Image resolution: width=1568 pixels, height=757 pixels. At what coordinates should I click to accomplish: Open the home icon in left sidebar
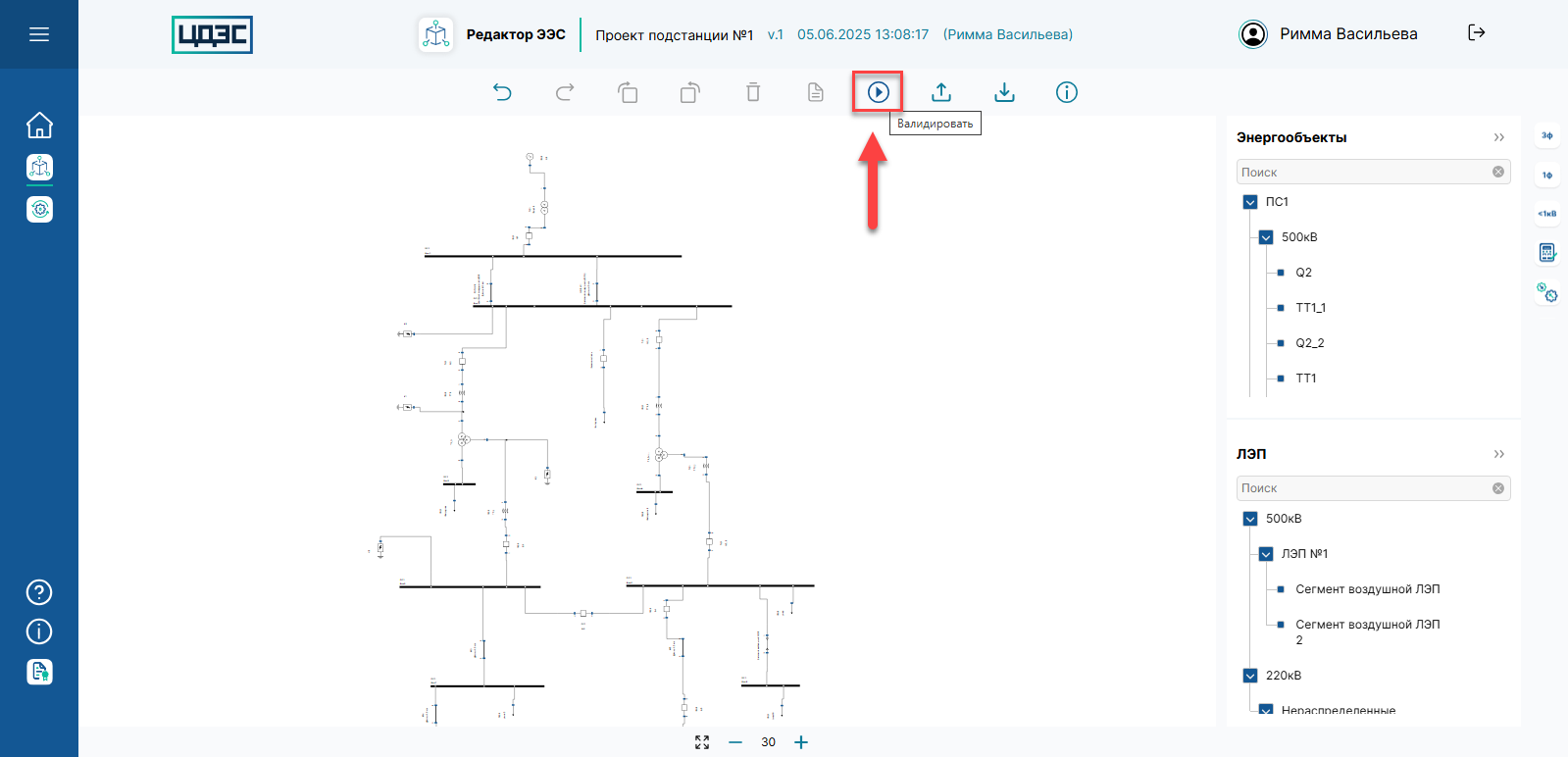(39, 126)
